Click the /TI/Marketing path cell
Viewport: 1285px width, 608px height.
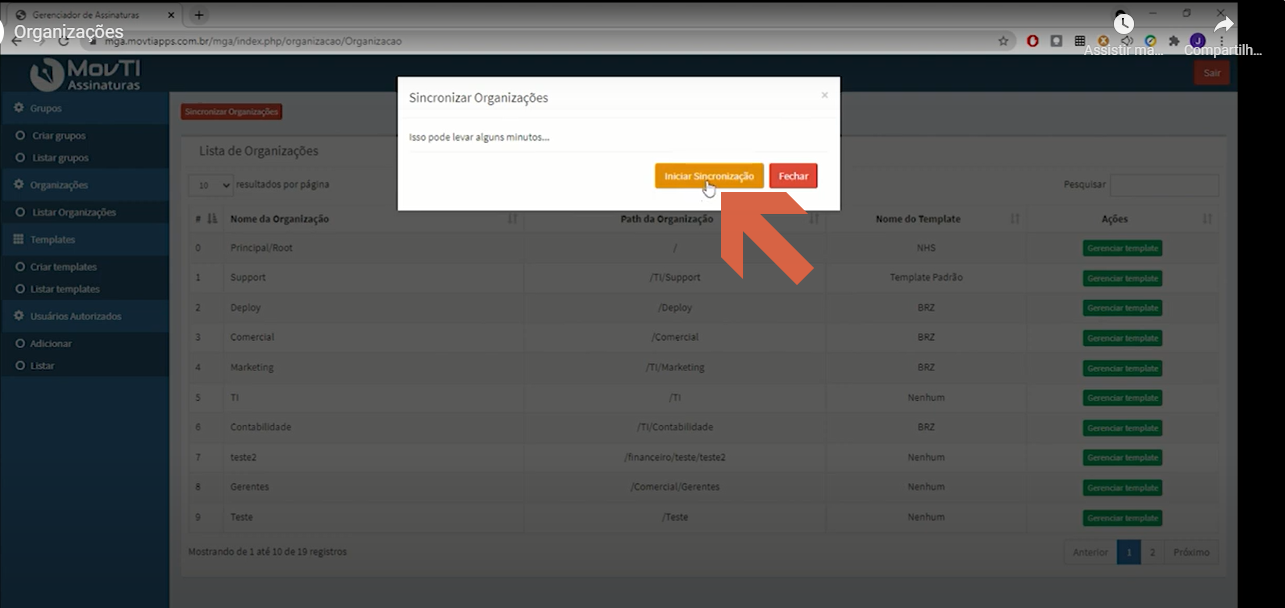(675, 368)
